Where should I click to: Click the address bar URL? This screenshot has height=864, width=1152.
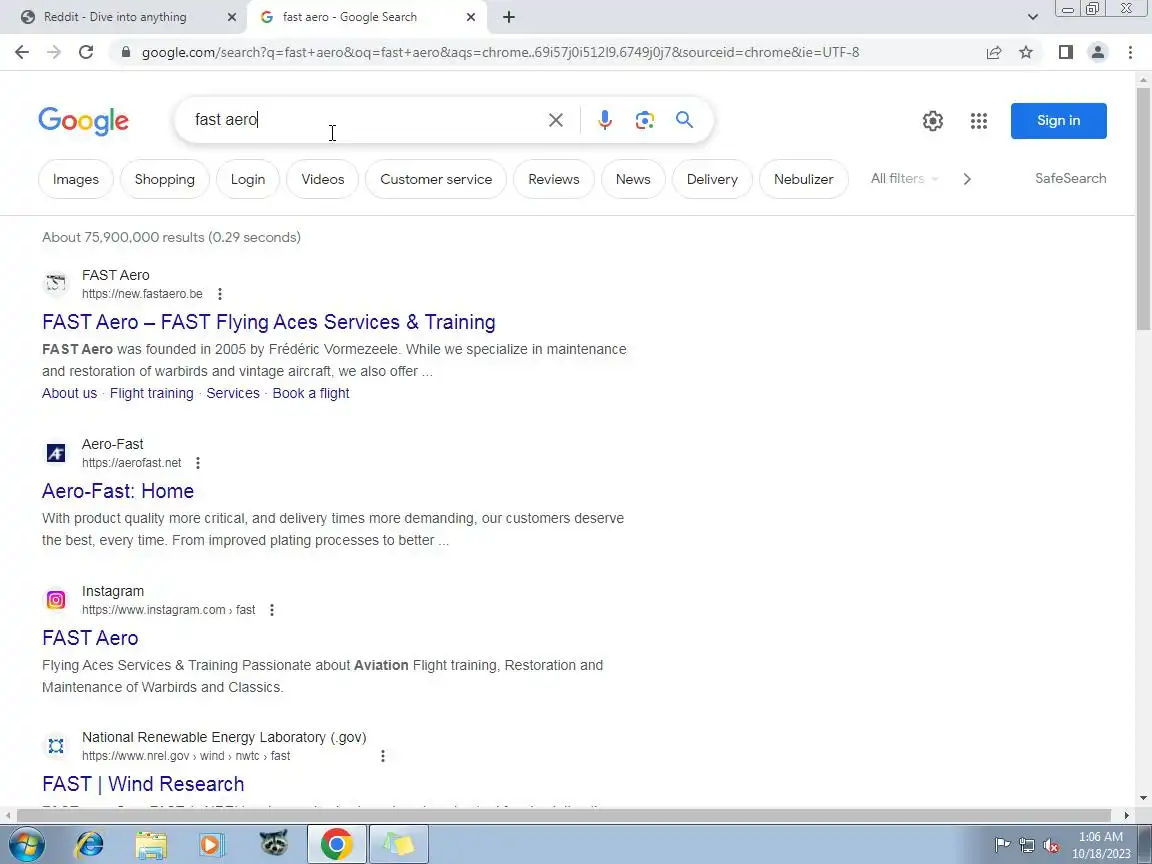point(500,52)
